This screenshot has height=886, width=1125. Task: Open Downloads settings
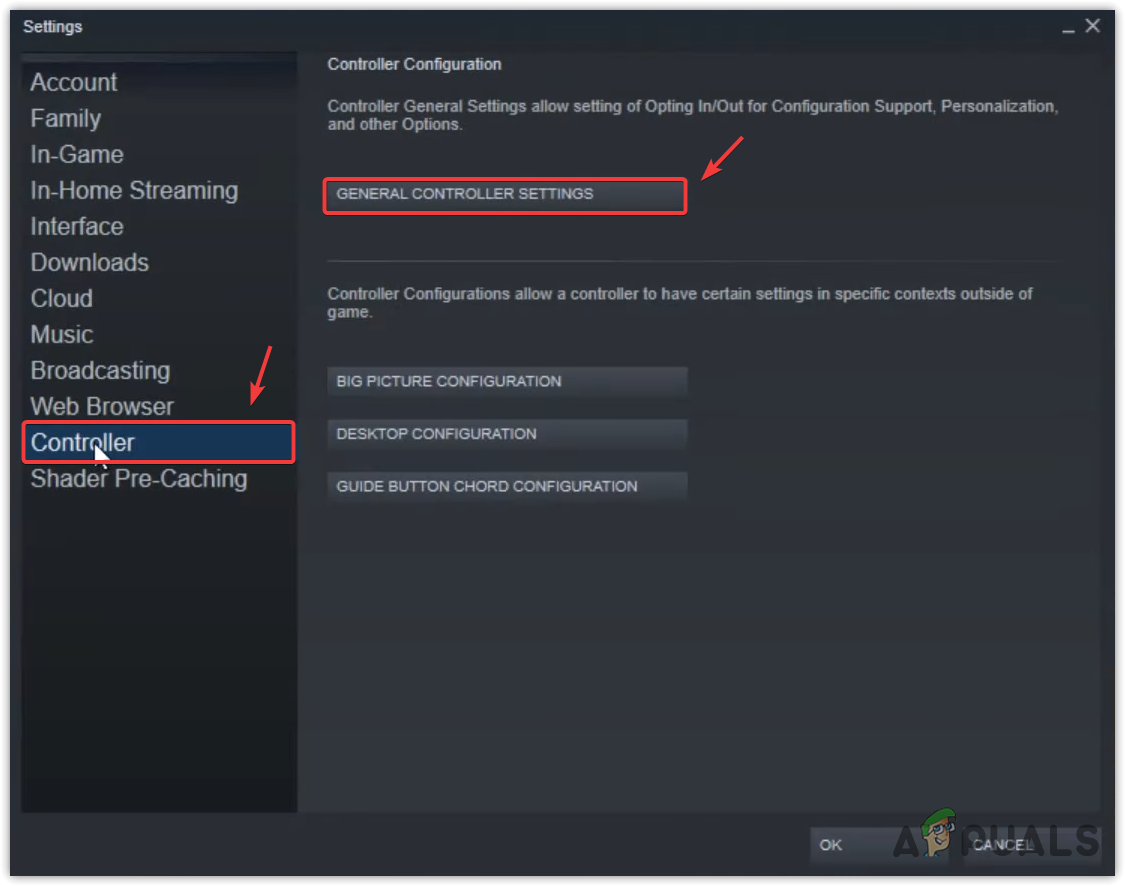click(x=159, y=263)
